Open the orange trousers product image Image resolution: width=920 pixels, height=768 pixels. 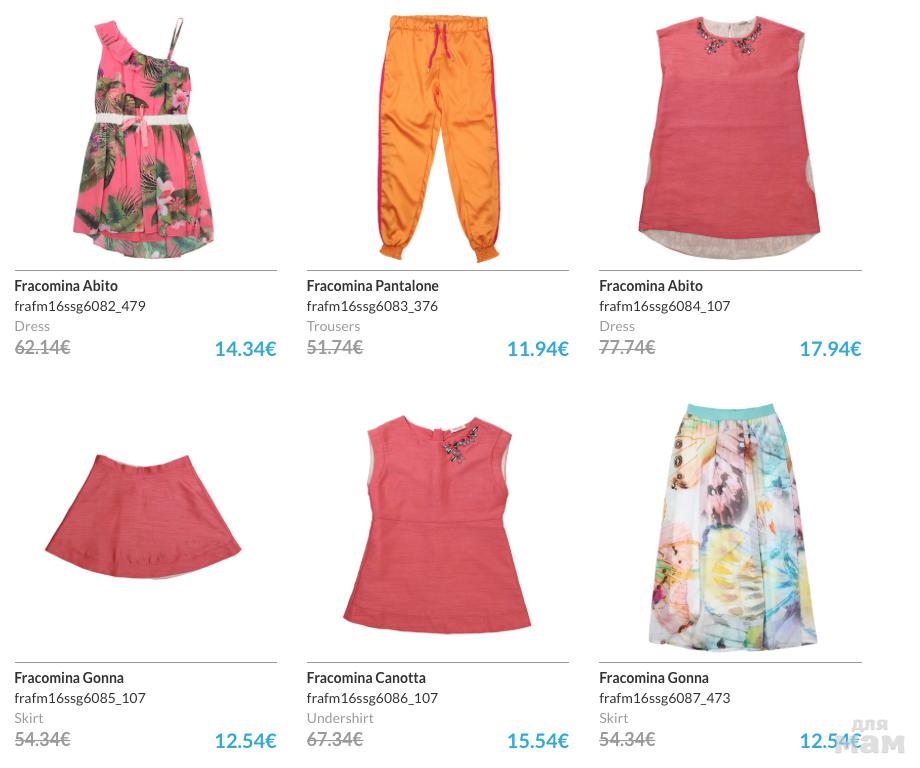coord(438,138)
